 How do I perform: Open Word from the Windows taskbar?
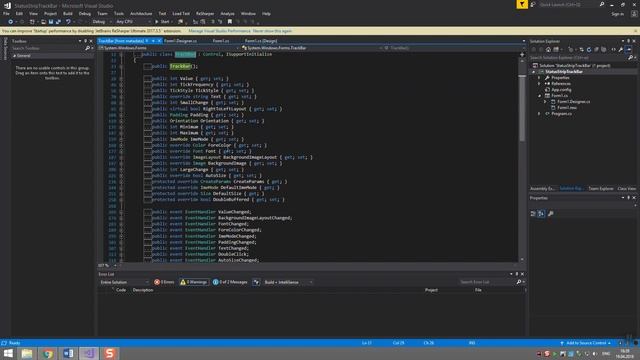68,353
